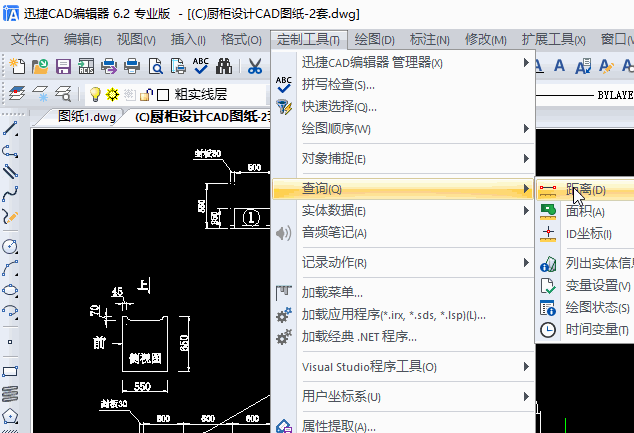Viewport: 634px width, 433px height.
Task: Click the Save floppy disk icon
Action: click(x=63, y=65)
